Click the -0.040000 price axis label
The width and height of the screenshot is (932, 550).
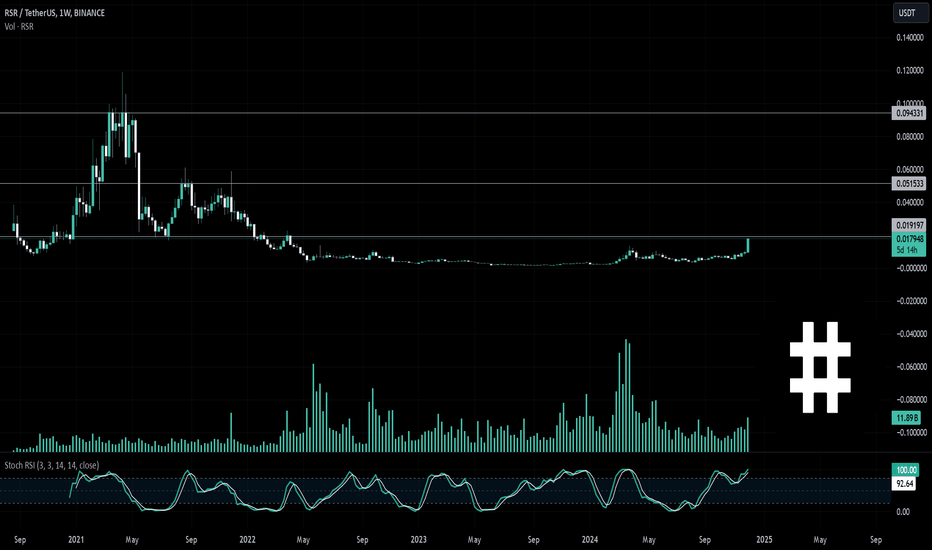(x=910, y=334)
